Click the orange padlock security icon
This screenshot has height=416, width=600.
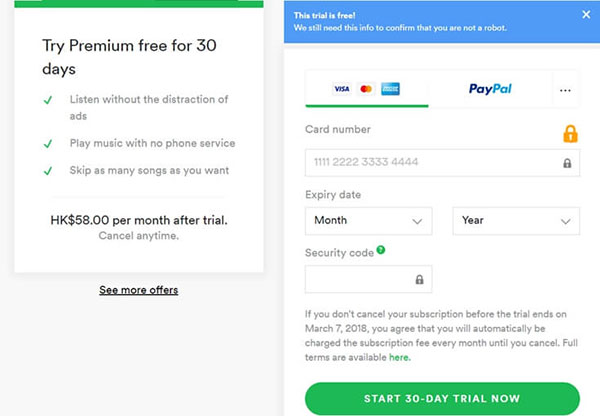point(570,134)
